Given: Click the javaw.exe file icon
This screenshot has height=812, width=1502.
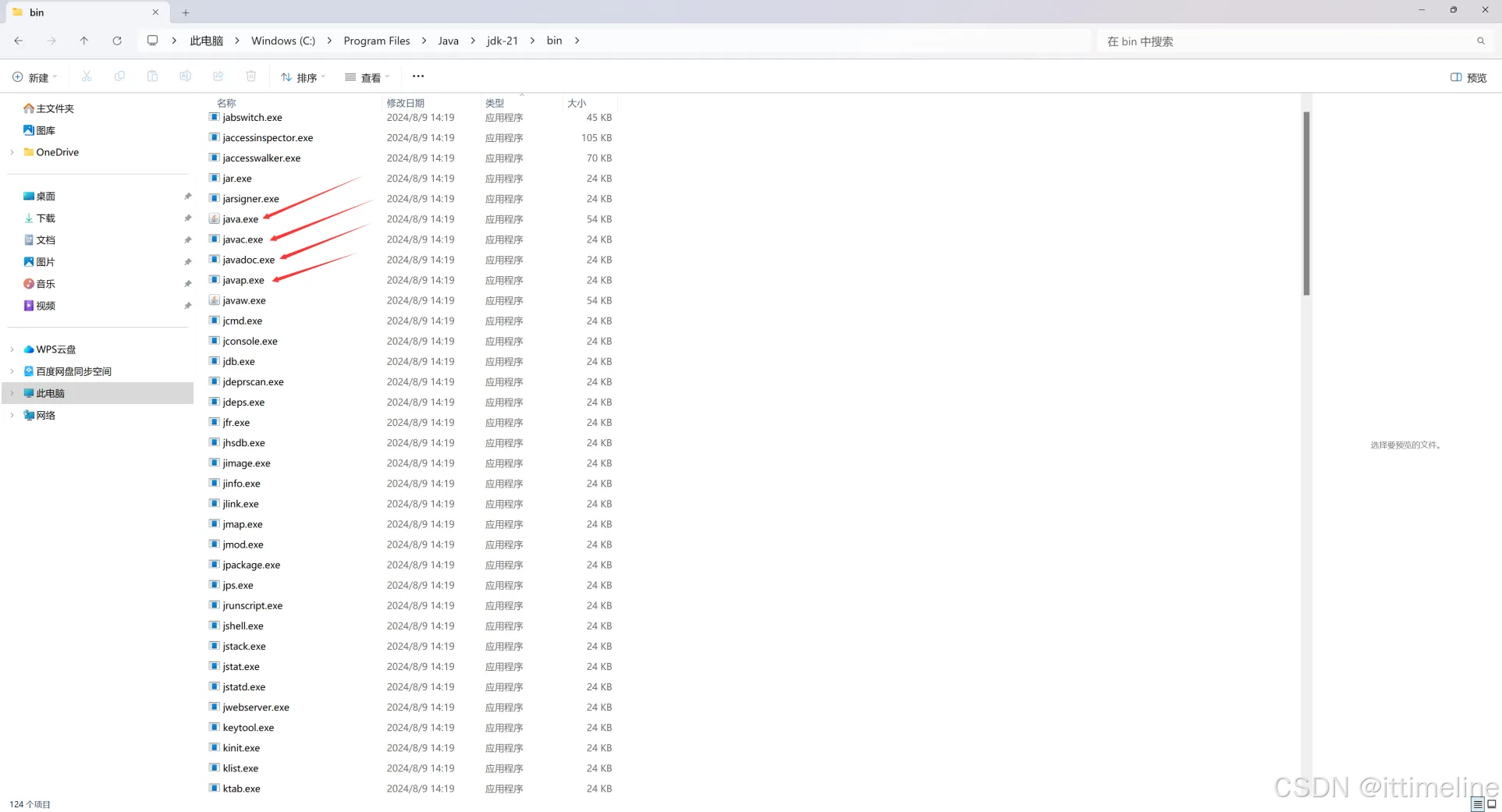Looking at the screenshot, I should tap(214, 300).
